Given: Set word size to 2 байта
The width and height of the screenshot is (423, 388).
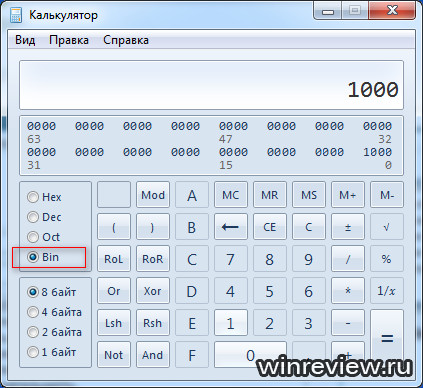Looking at the screenshot, I should [x=54, y=332].
